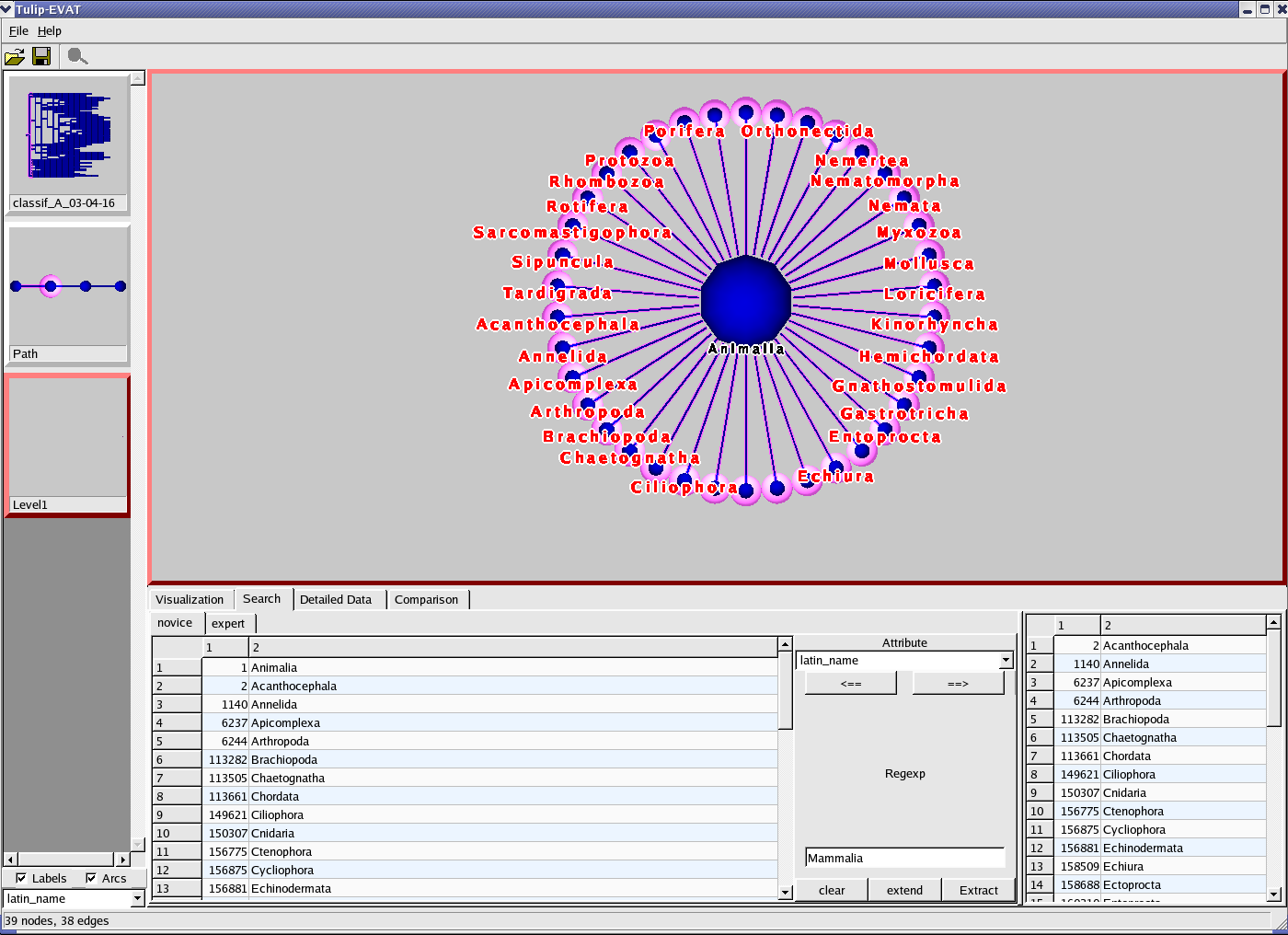Open the File menu
Screen dimensions: 1288x935
(x=18, y=31)
